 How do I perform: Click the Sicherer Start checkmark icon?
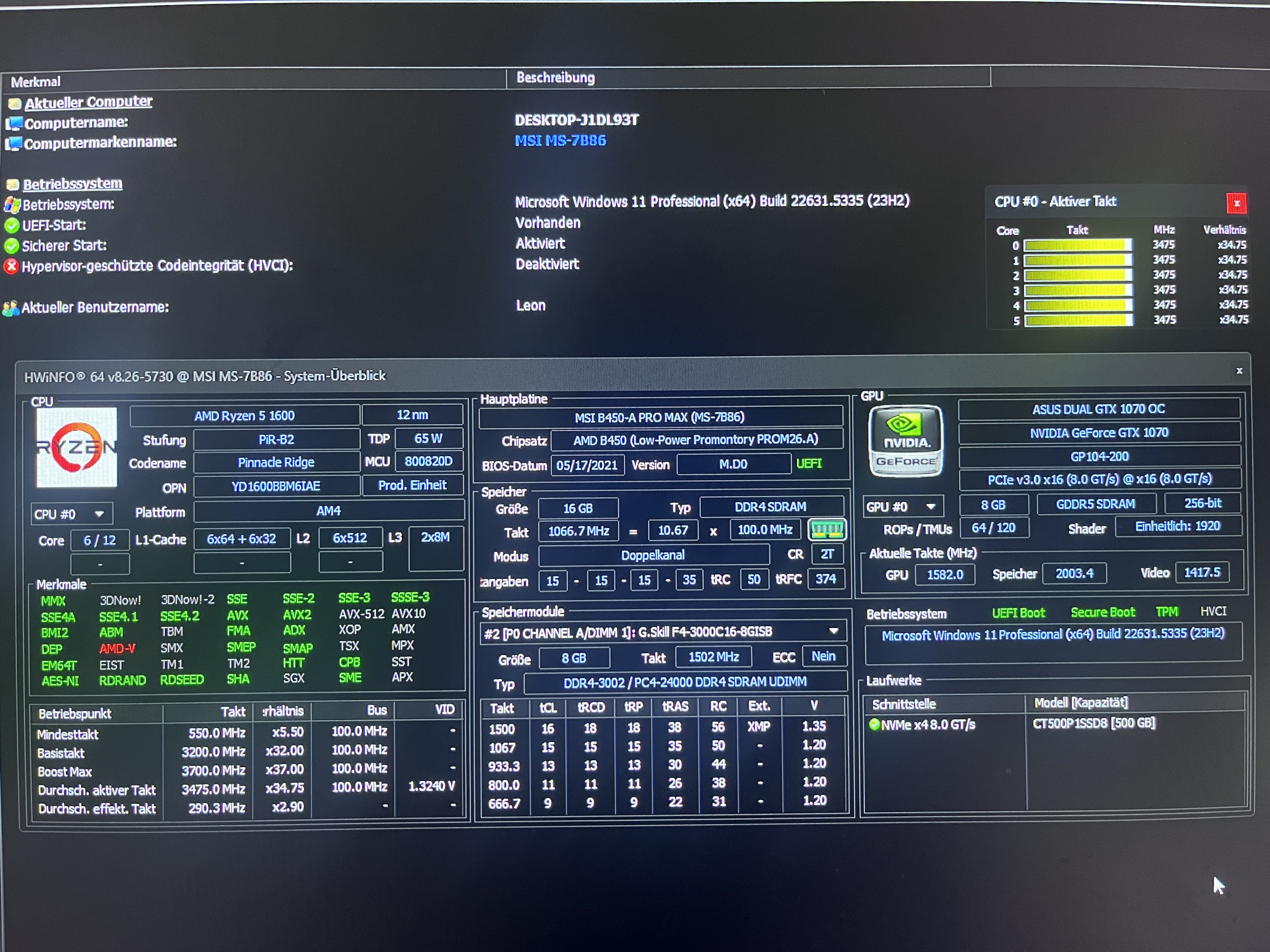12,246
